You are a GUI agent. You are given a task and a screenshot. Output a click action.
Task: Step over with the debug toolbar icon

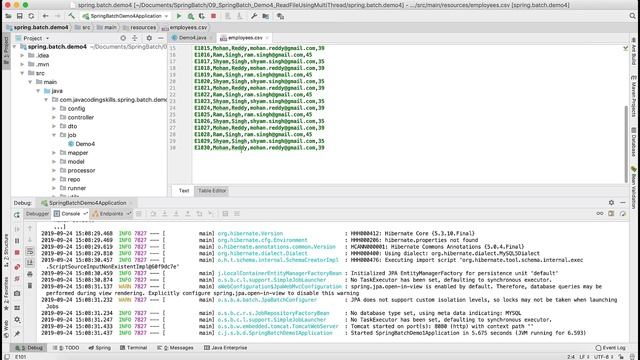pos(153,214)
